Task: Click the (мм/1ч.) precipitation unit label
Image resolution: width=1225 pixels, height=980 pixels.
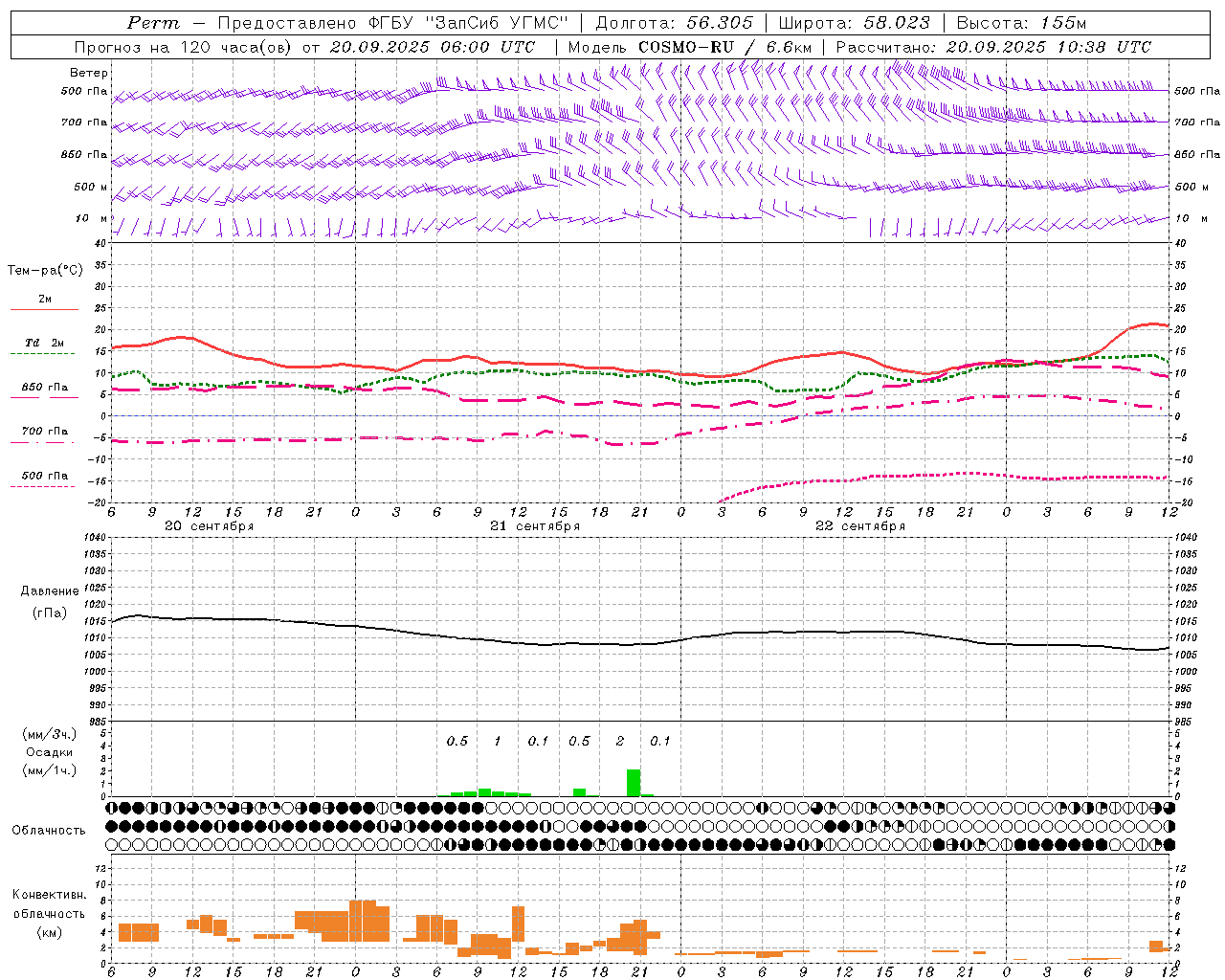Action: 50,770
